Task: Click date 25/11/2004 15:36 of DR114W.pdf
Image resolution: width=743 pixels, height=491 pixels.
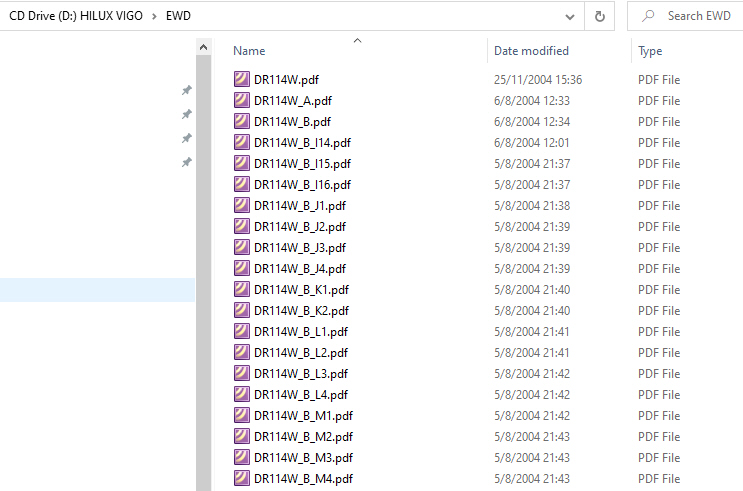Action: 538,80
